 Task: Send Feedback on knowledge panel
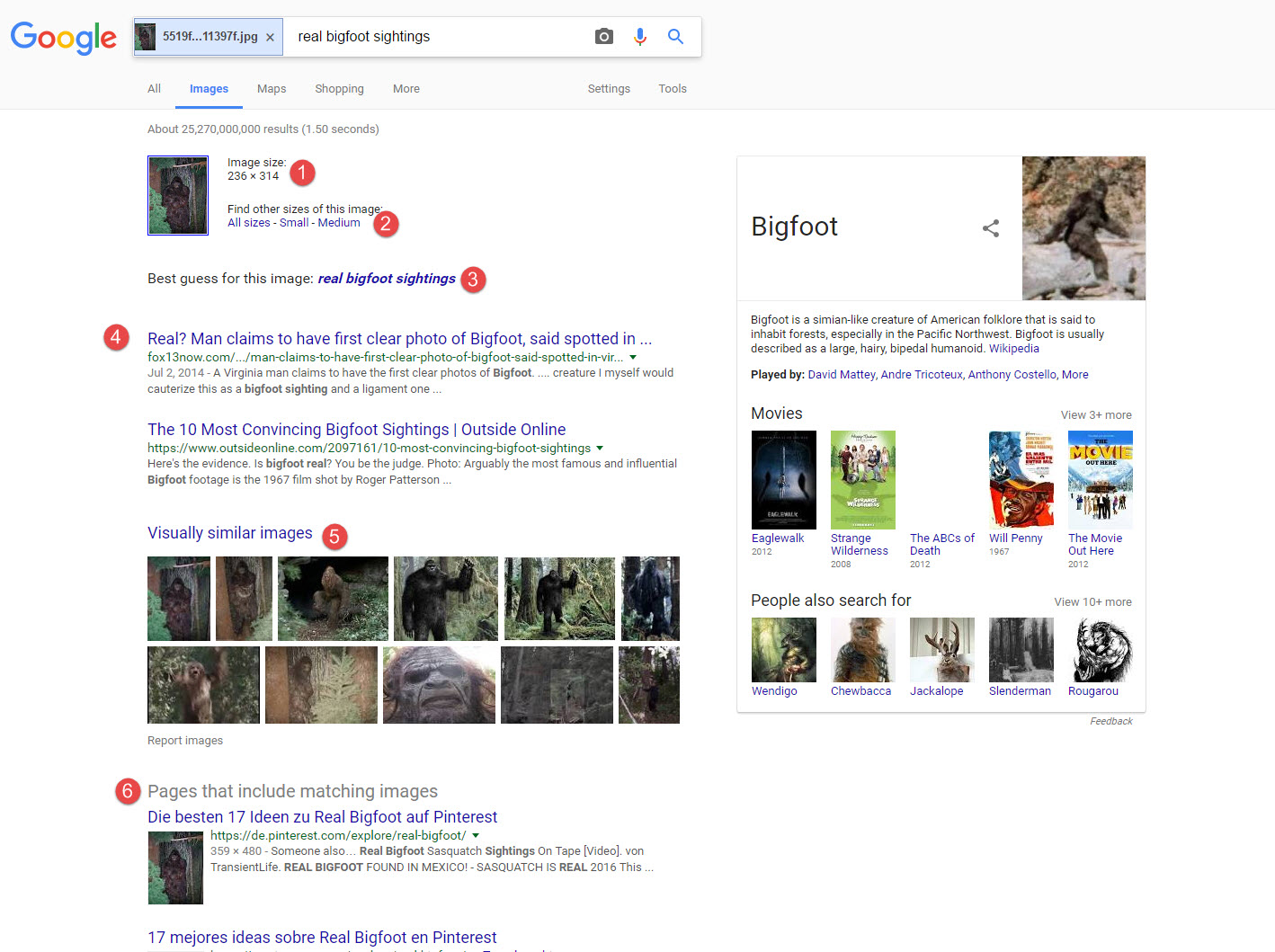pyautogui.click(x=1111, y=722)
